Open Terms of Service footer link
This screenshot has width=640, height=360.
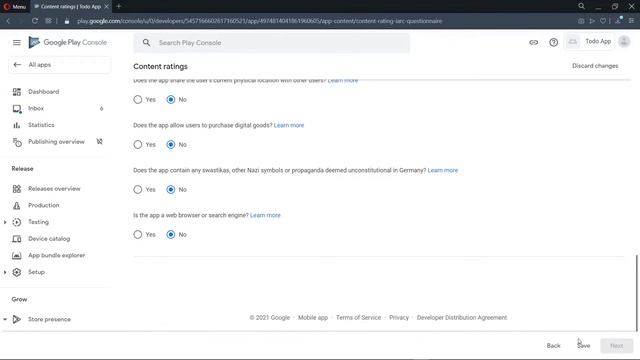358,318
